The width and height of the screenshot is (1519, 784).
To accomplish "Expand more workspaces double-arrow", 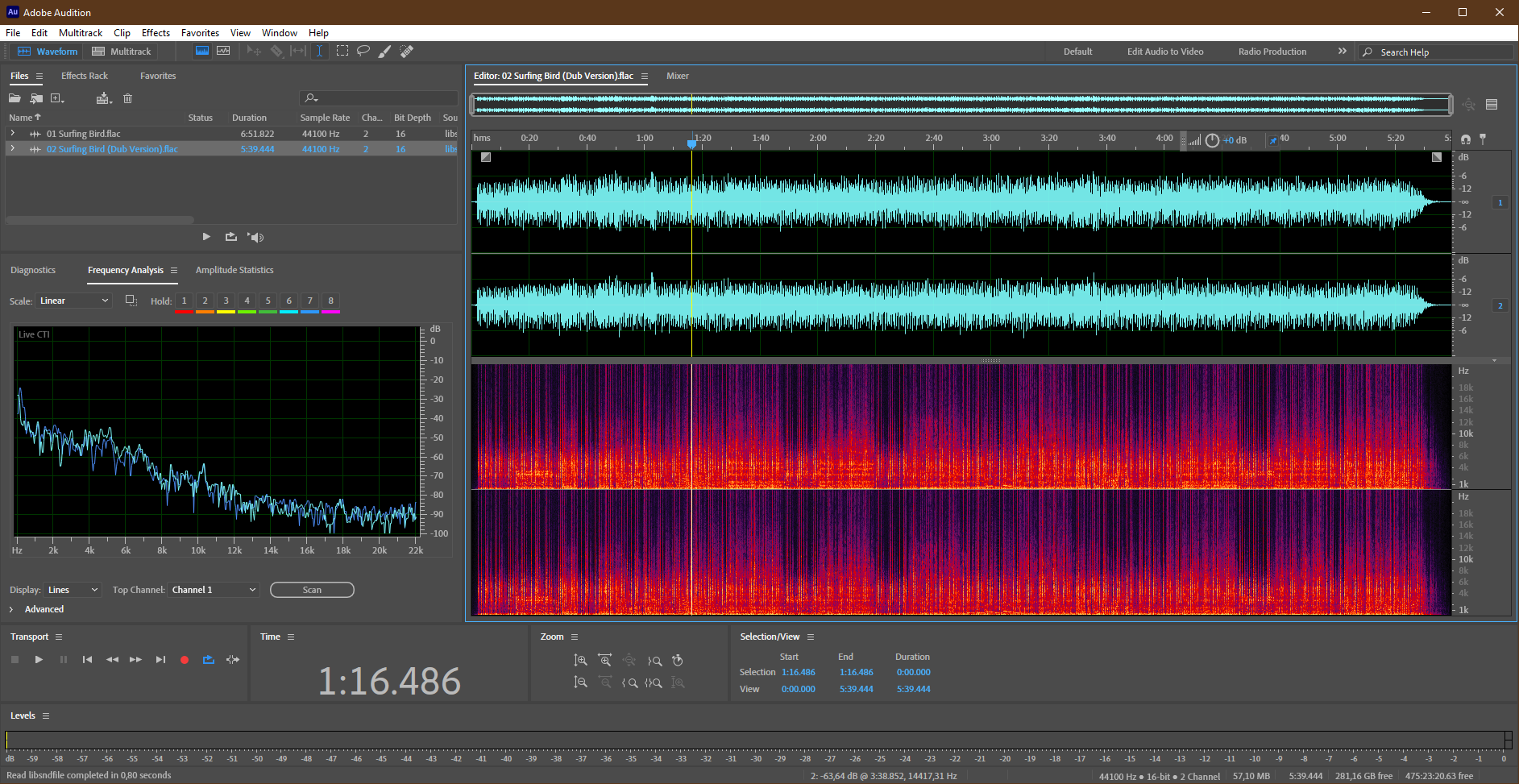I will pos(1342,51).
